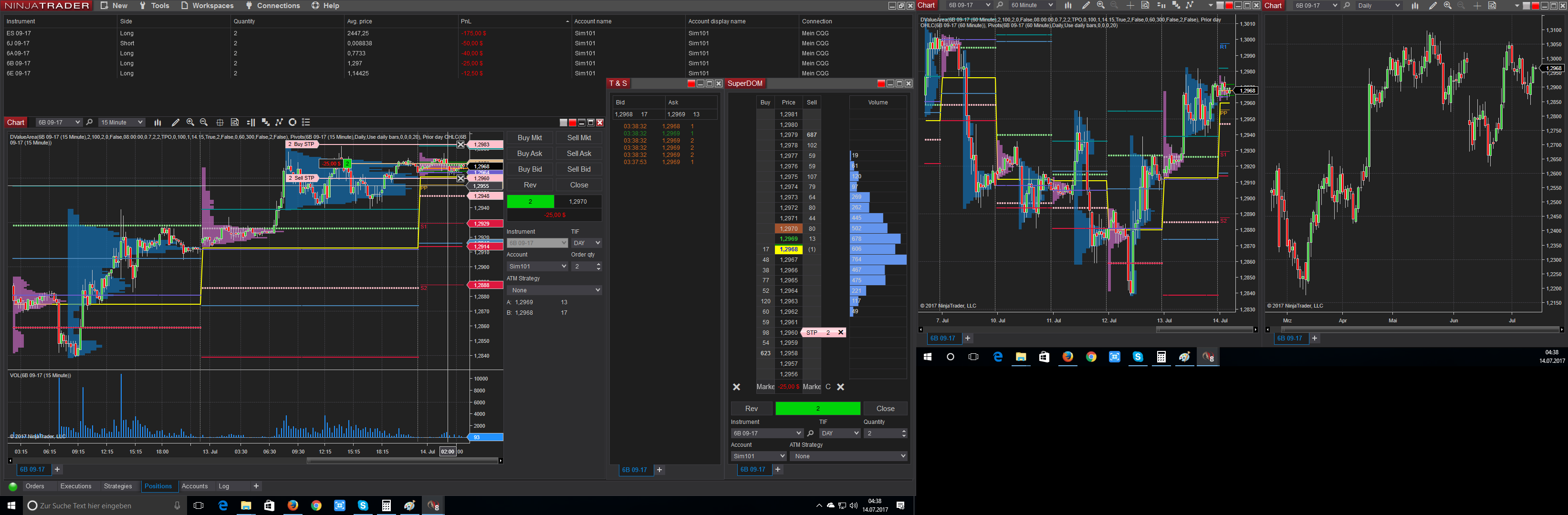
Task: Click instrument search magnifier in 15 Minute chart
Action: tap(90, 122)
